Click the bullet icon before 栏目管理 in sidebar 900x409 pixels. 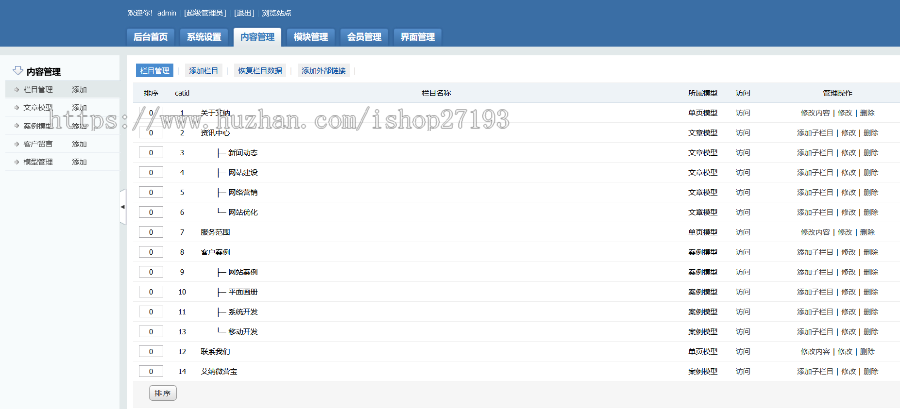click(17, 90)
